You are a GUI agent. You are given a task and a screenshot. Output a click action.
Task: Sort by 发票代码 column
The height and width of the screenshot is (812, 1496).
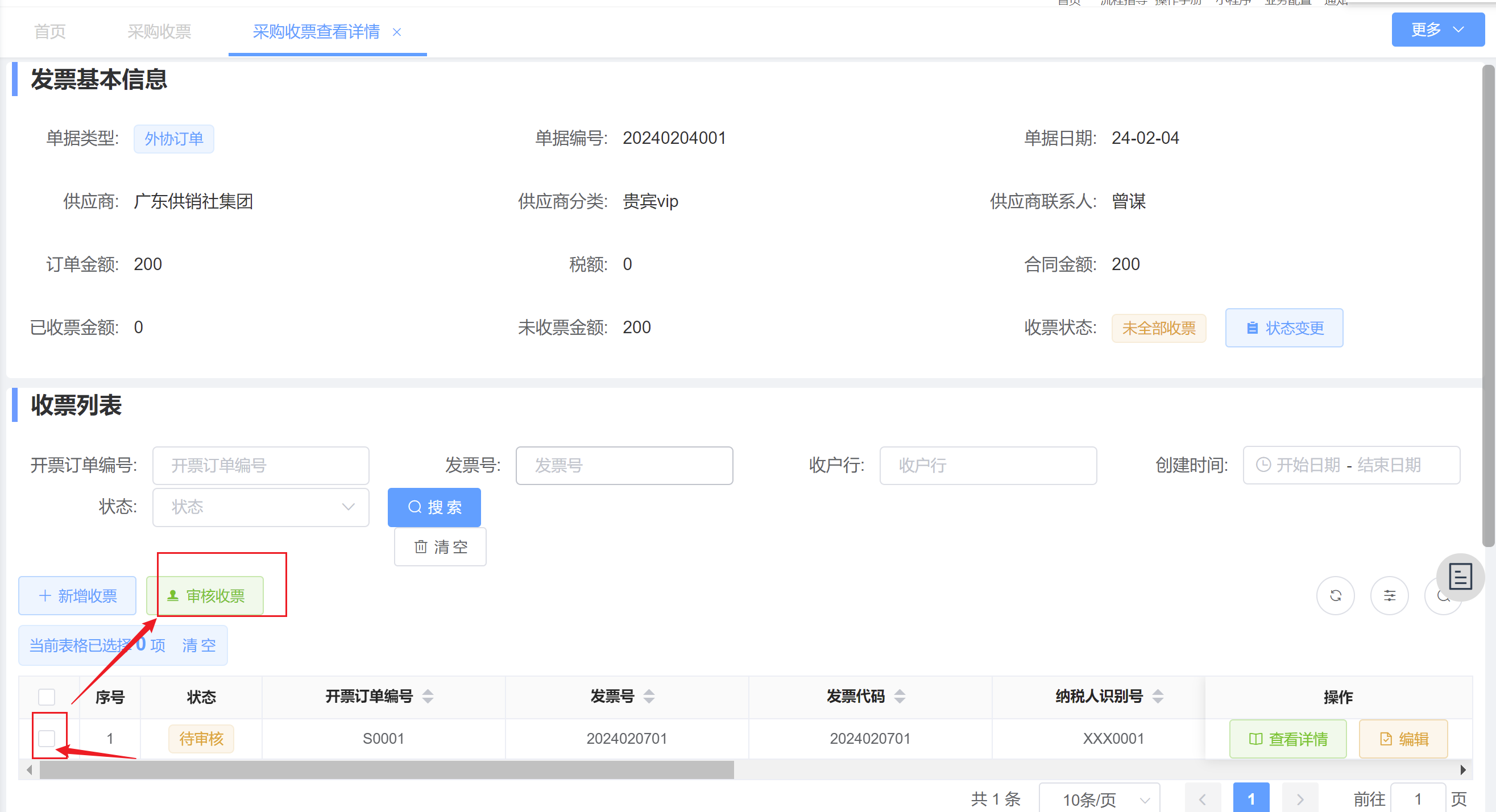[x=900, y=696]
